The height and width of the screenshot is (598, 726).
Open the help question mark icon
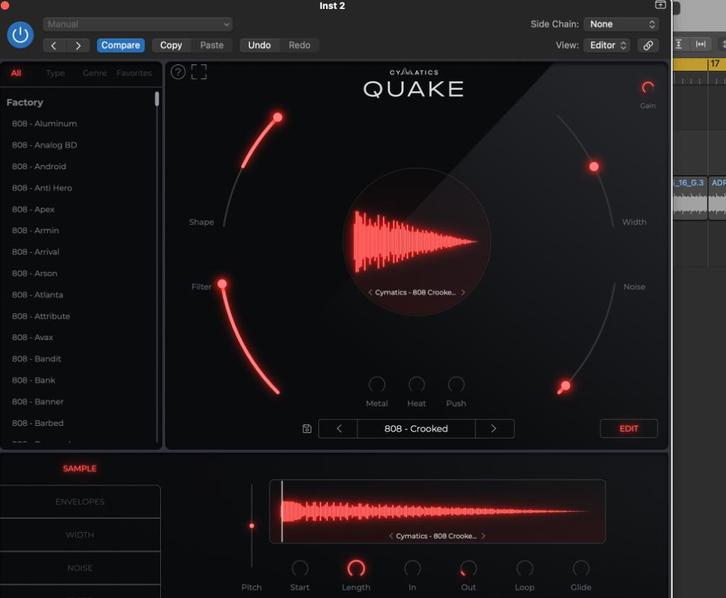tap(178, 72)
